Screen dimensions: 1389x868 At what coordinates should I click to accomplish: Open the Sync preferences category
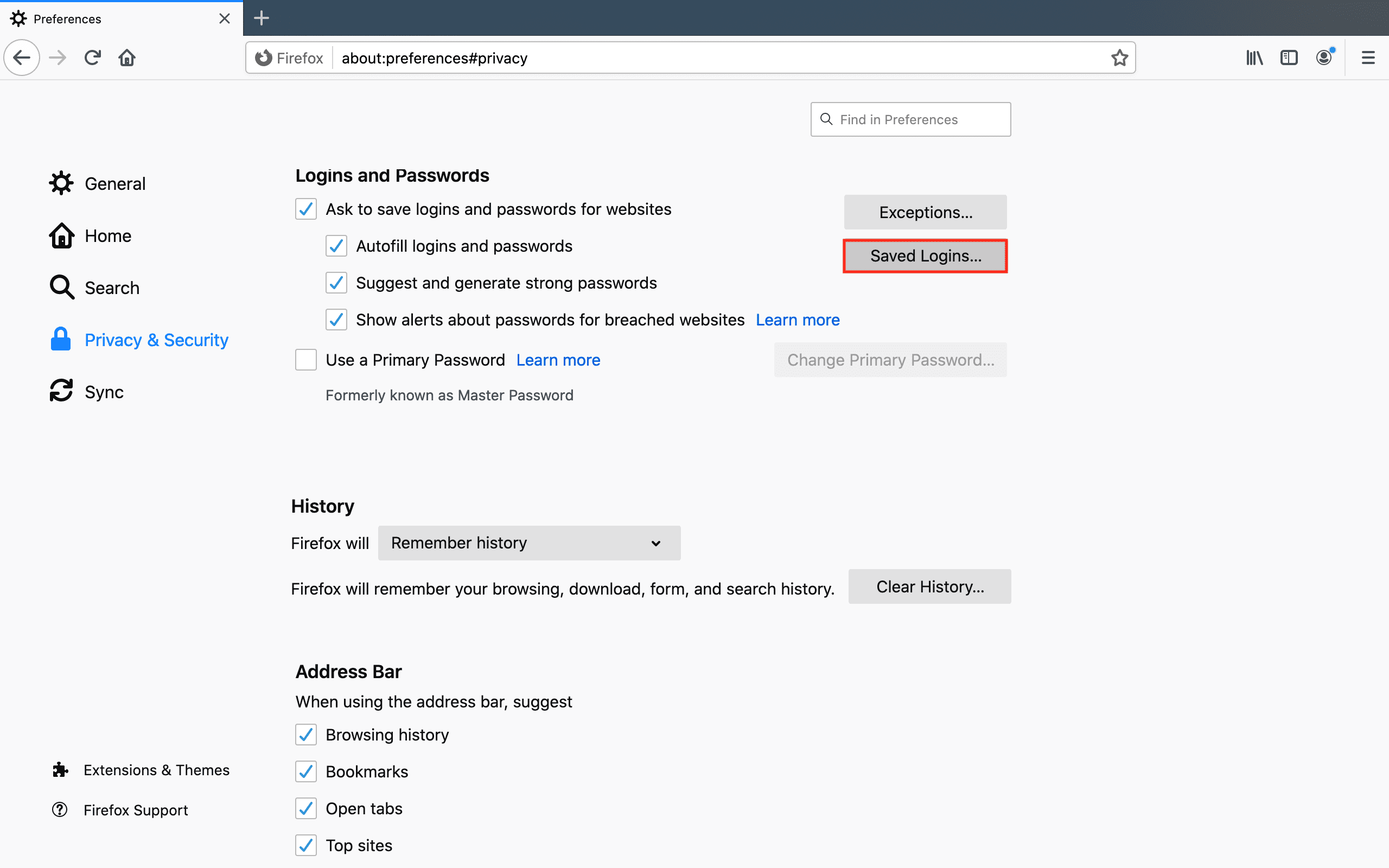(104, 392)
